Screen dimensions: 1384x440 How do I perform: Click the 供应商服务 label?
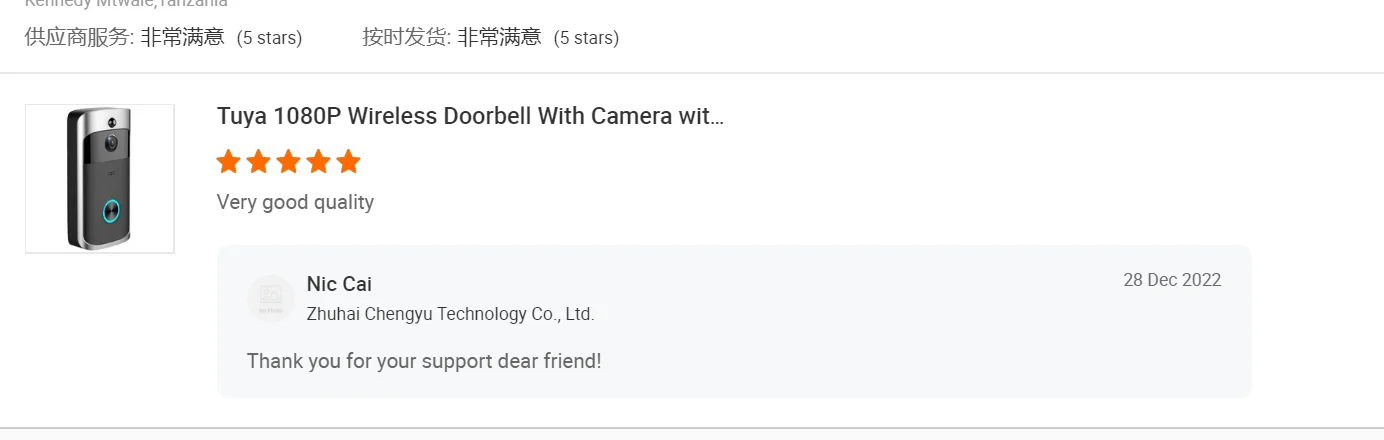[78, 38]
